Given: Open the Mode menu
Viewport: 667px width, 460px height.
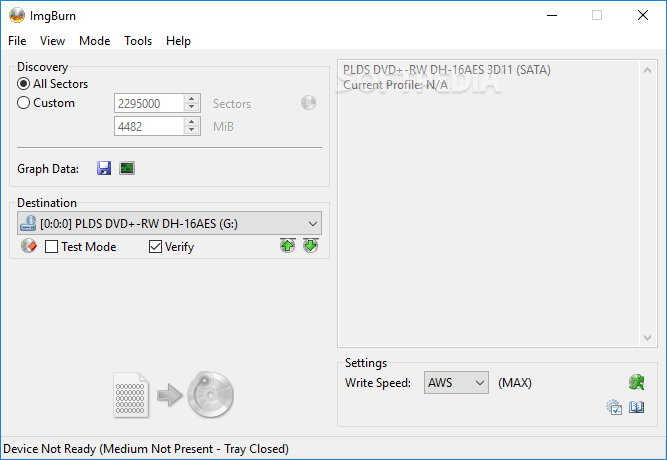Looking at the screenshot, I should tap(94, 41).
